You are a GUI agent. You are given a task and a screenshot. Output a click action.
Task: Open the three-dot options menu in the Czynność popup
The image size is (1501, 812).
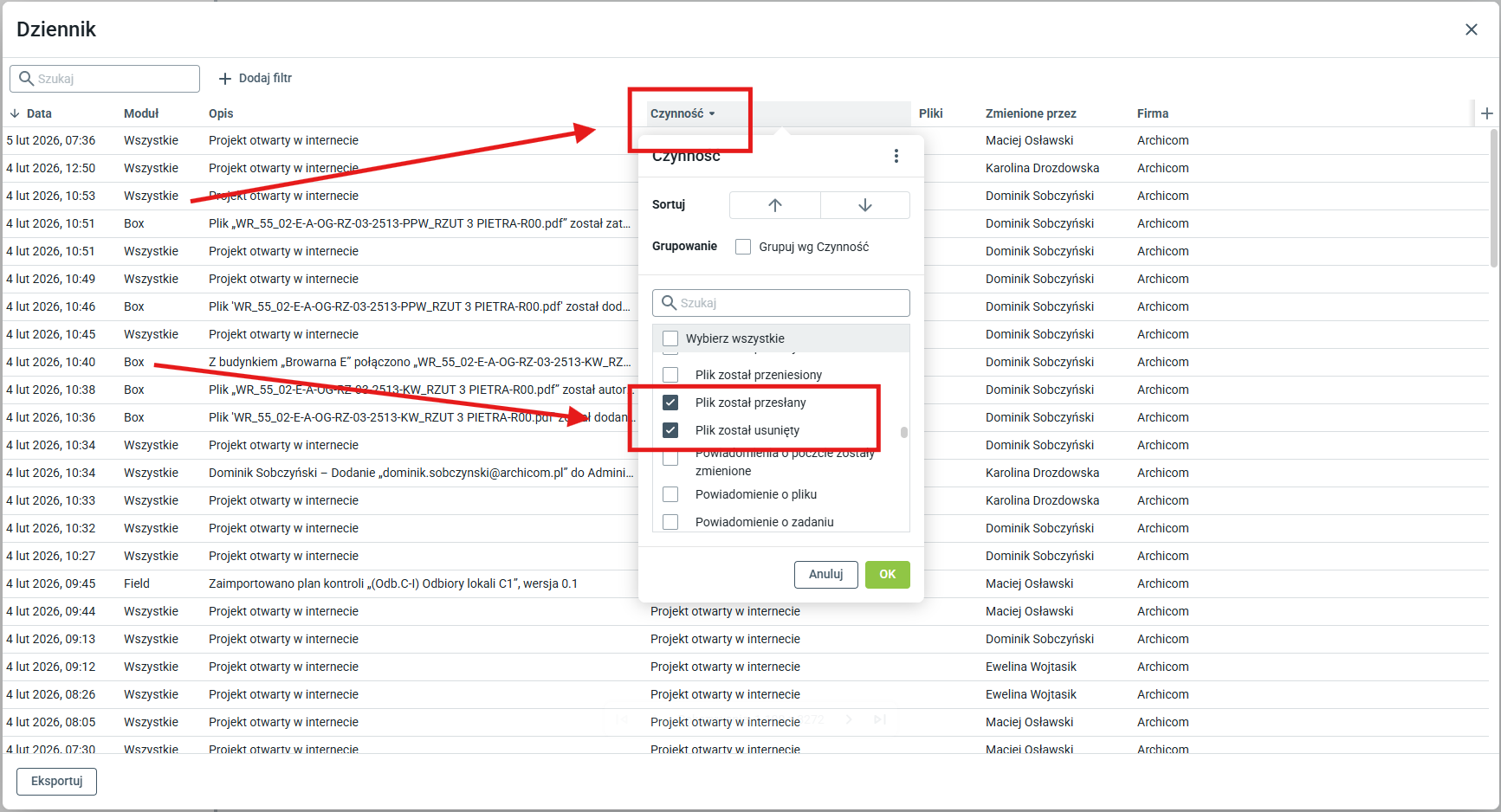pyautogui.click(x=896, y=156)
